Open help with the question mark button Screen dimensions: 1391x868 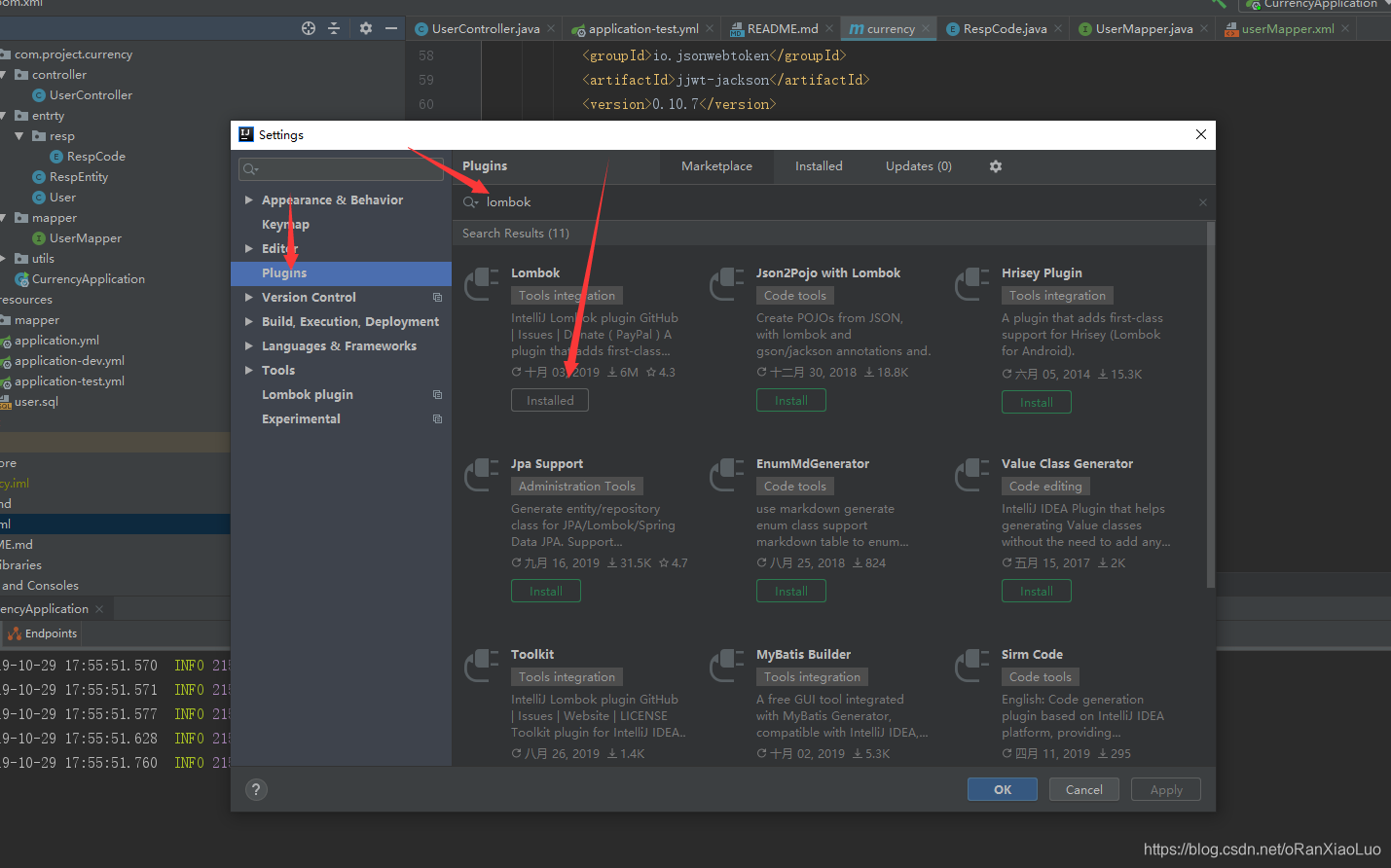256,789
